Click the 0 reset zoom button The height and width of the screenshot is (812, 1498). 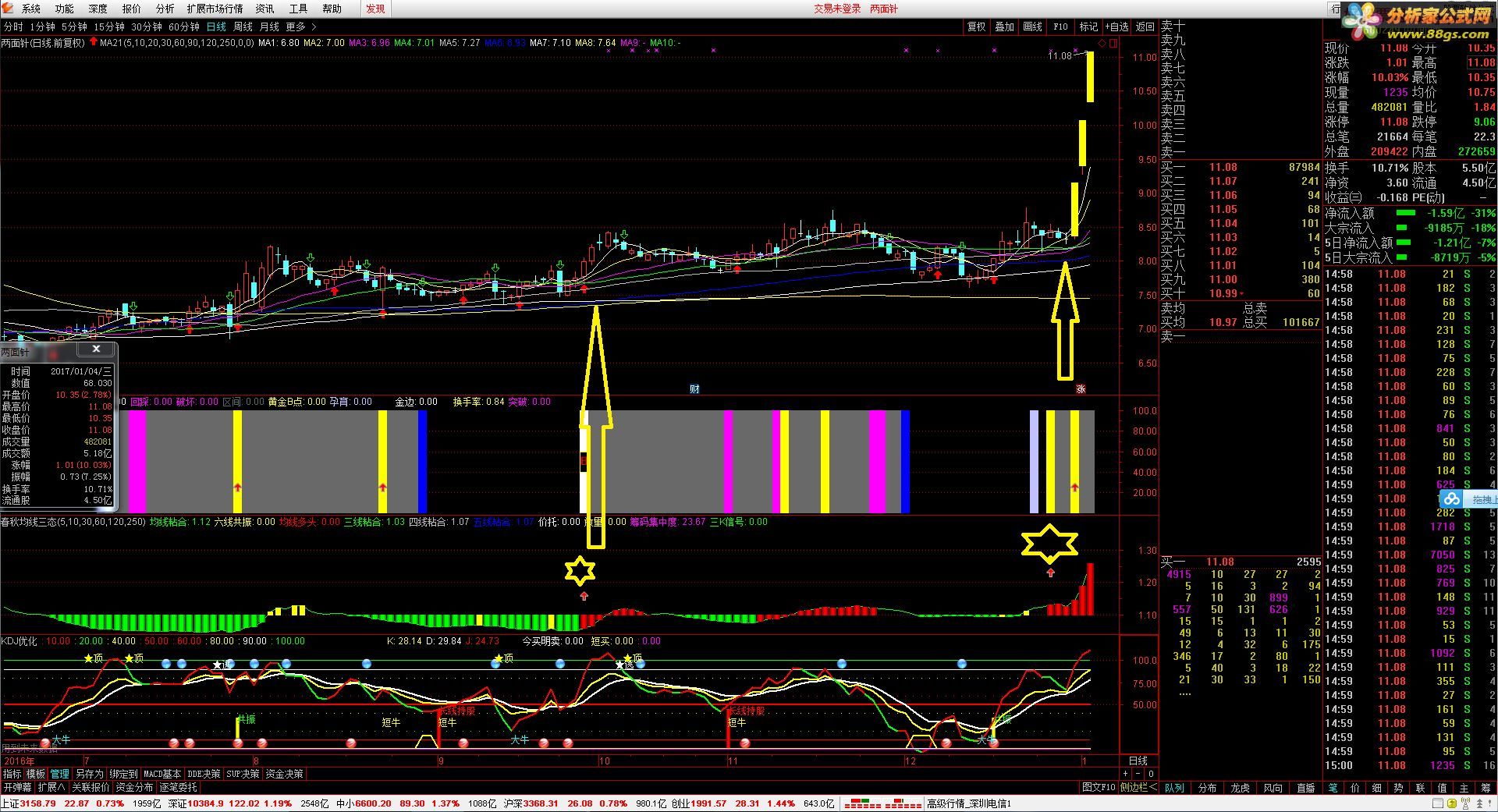(x=1150, y=774)
